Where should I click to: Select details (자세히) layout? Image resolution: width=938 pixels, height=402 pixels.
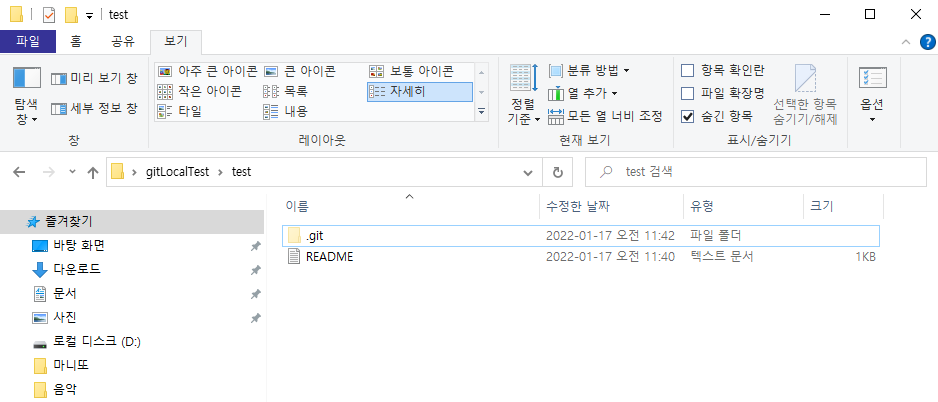pos(419,92)
